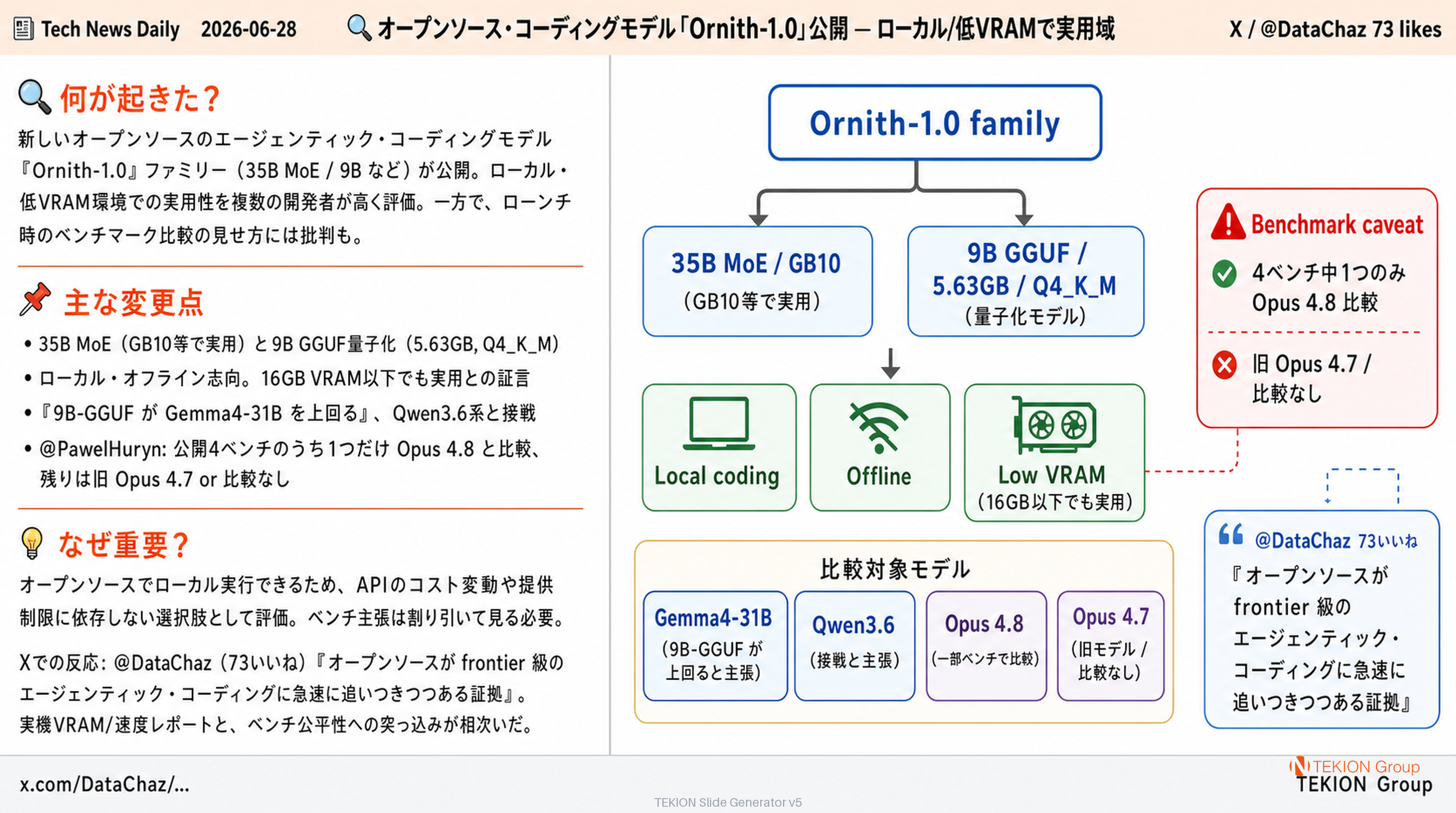This screenshot has height=813, width=1456.
Task: Click the laptop icon in Local coding box
Action: (718, 423)
